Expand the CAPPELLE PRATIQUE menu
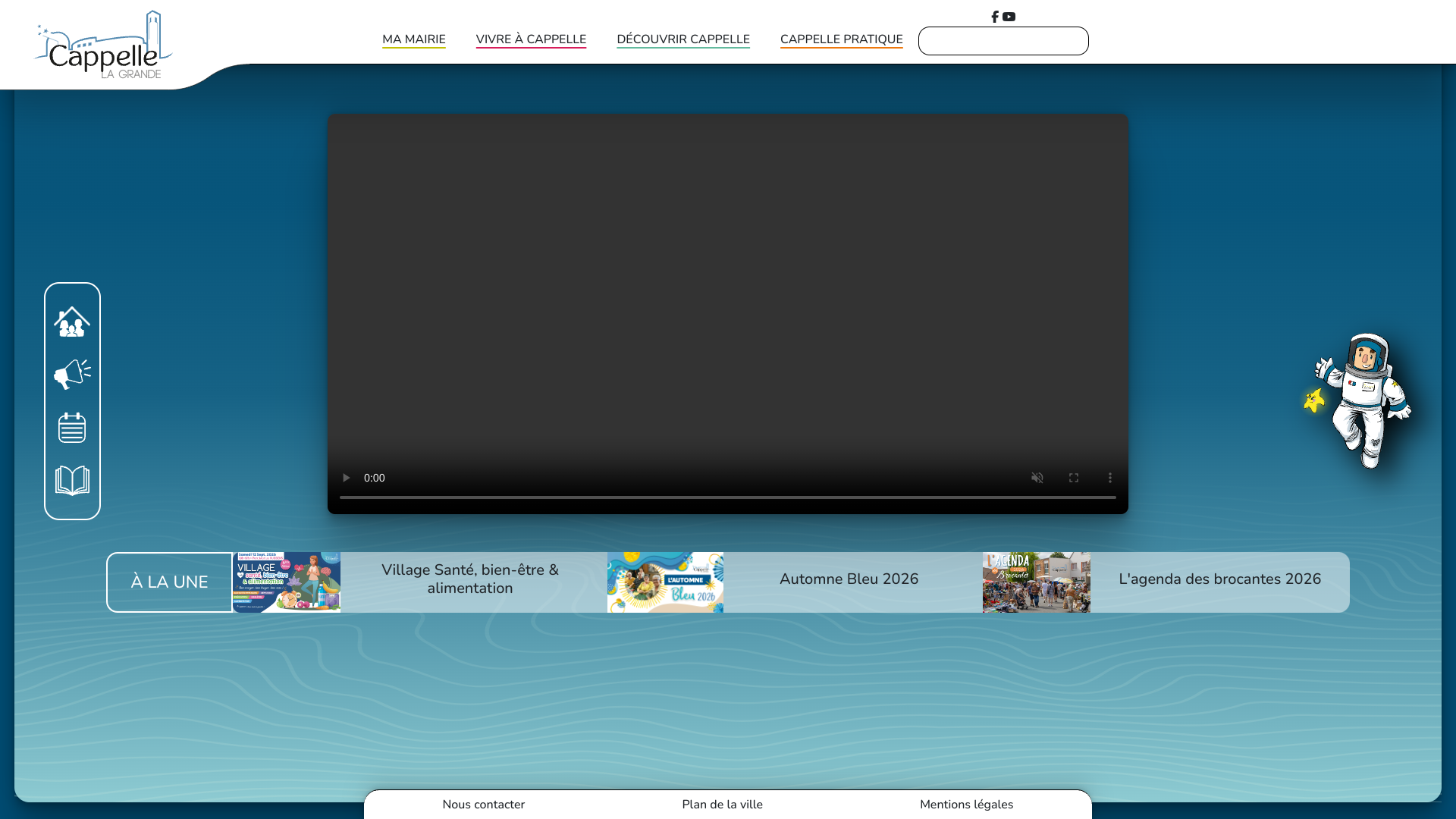This screenshot has height=819, width=1456. point(842,39)
